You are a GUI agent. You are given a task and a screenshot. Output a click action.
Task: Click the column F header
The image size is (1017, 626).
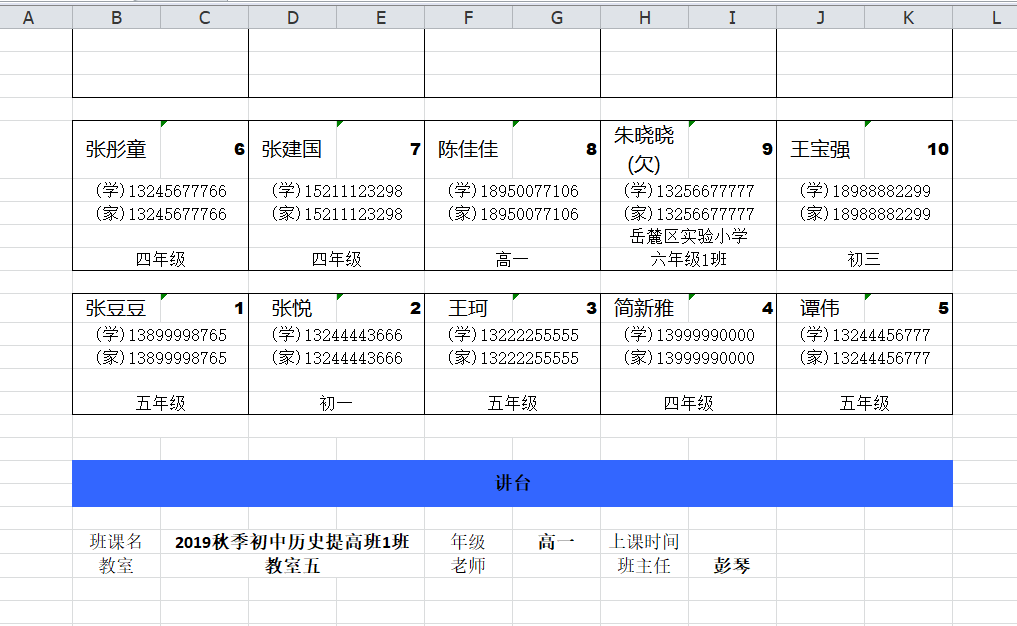(x=468, y=17)
